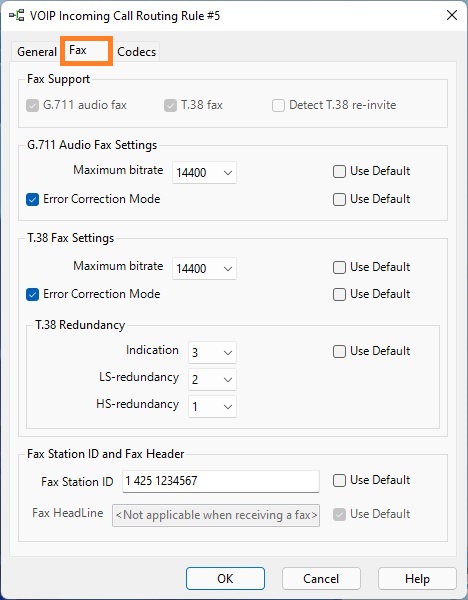Click the Cancel button
Screen dimensions: 468x600
321,579
